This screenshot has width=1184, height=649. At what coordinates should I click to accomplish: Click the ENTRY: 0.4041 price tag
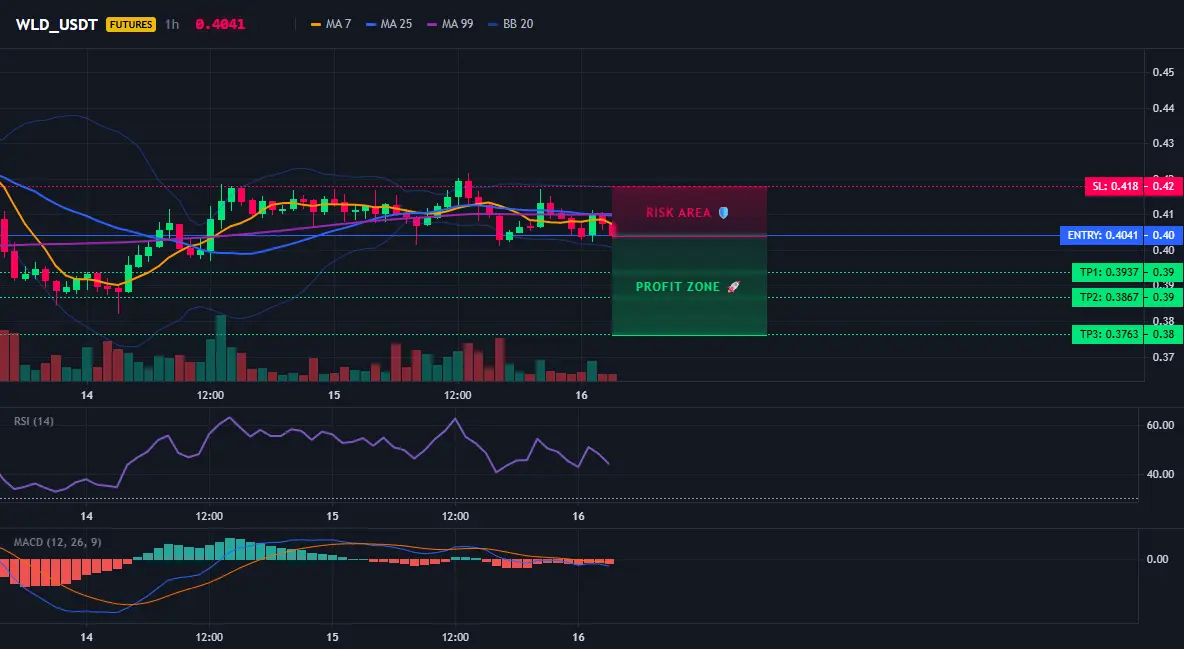pyautogui.click(x=1102, y=236)
